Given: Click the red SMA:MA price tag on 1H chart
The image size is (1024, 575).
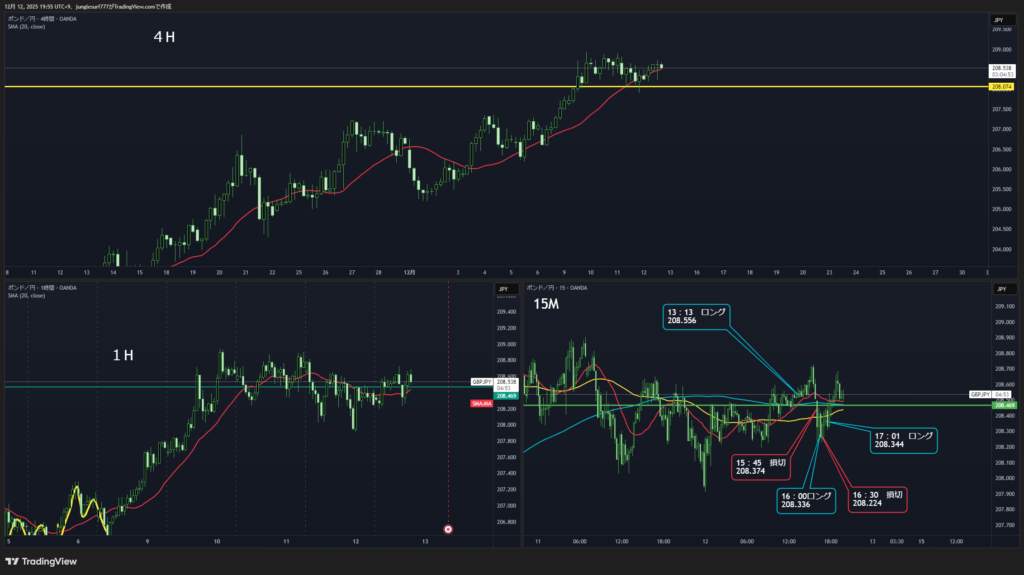Looking at the screenshot, I should tap(480, 403).
